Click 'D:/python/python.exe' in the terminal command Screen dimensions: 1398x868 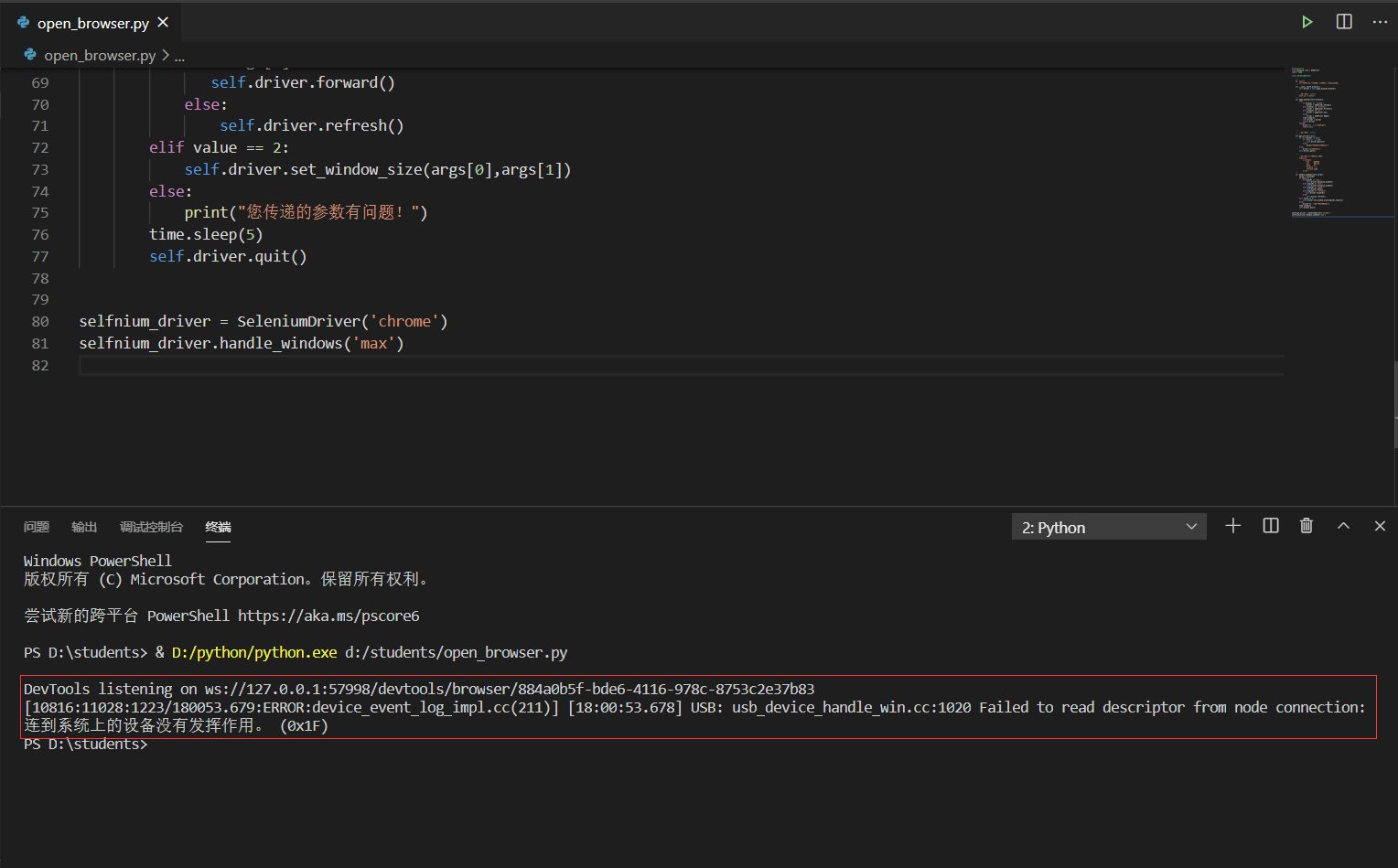coord(254,652)
